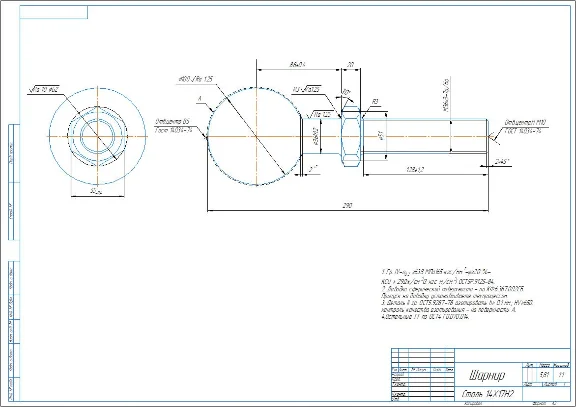Select the chamfer dimension "2×45°"
The width and height of the screenshot is (576, 407).
tap(501, 161)
